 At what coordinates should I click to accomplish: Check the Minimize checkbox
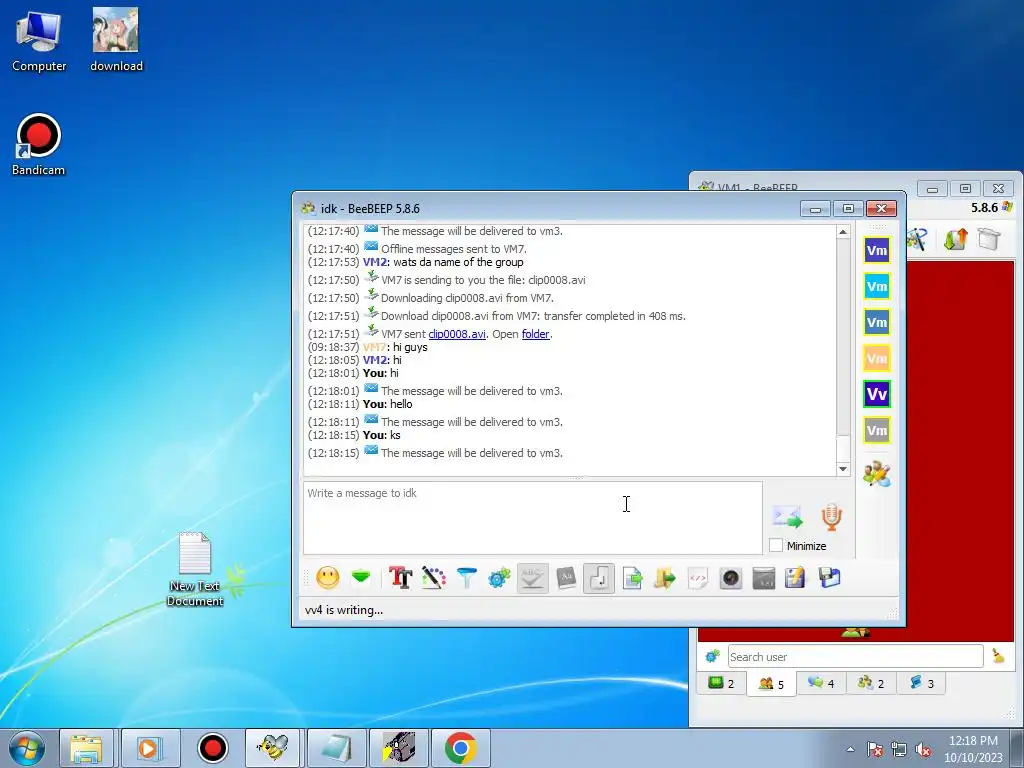coord(776,545)
